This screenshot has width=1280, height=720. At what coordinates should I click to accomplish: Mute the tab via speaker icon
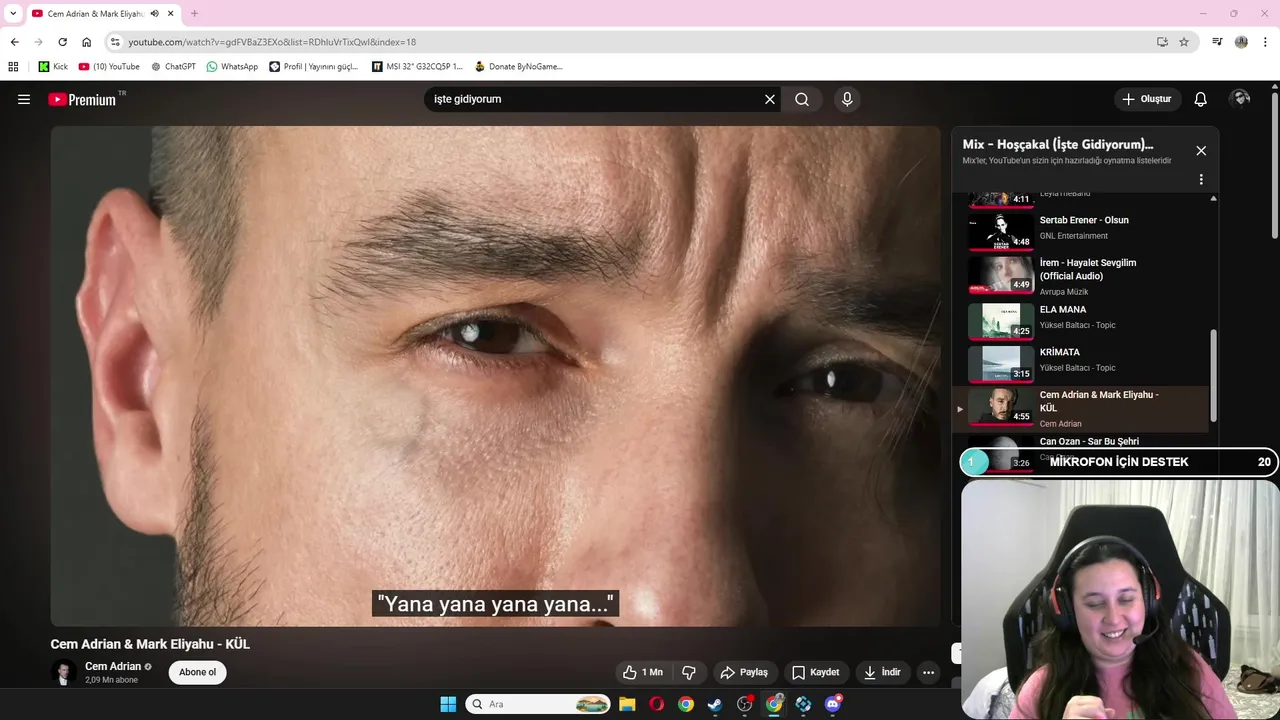tap(154, 14)
